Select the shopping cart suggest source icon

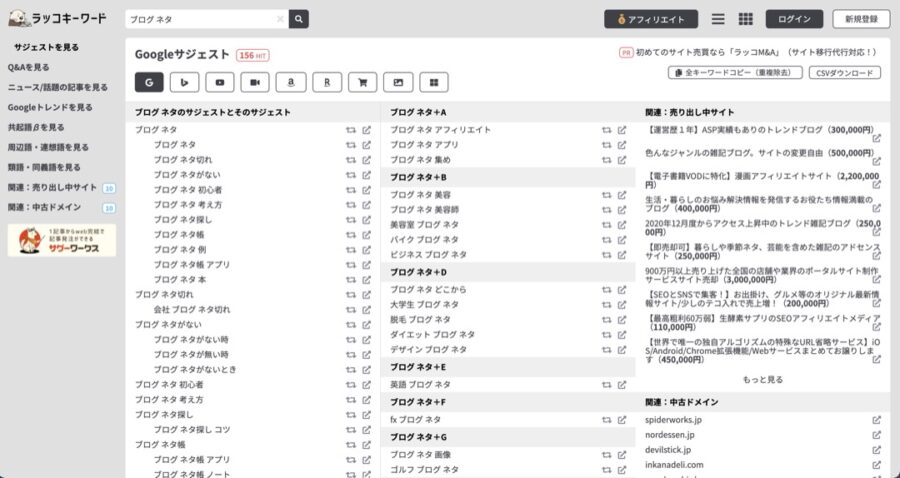[x=363, y=83]
